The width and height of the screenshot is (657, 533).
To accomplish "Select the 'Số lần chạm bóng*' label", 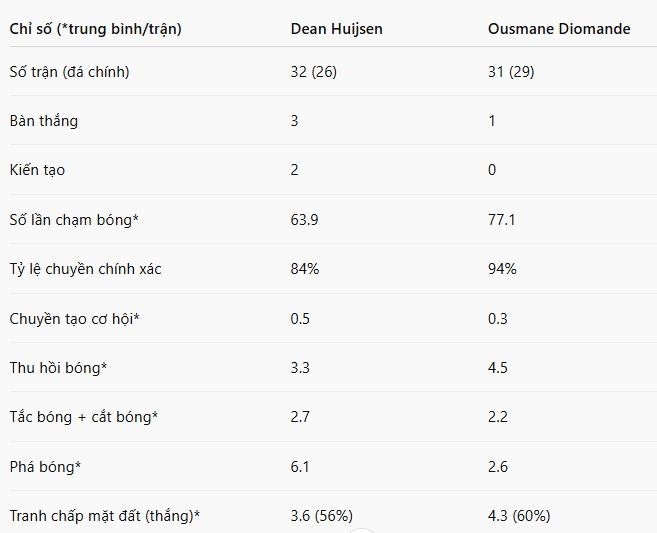I will coord(74,220).
